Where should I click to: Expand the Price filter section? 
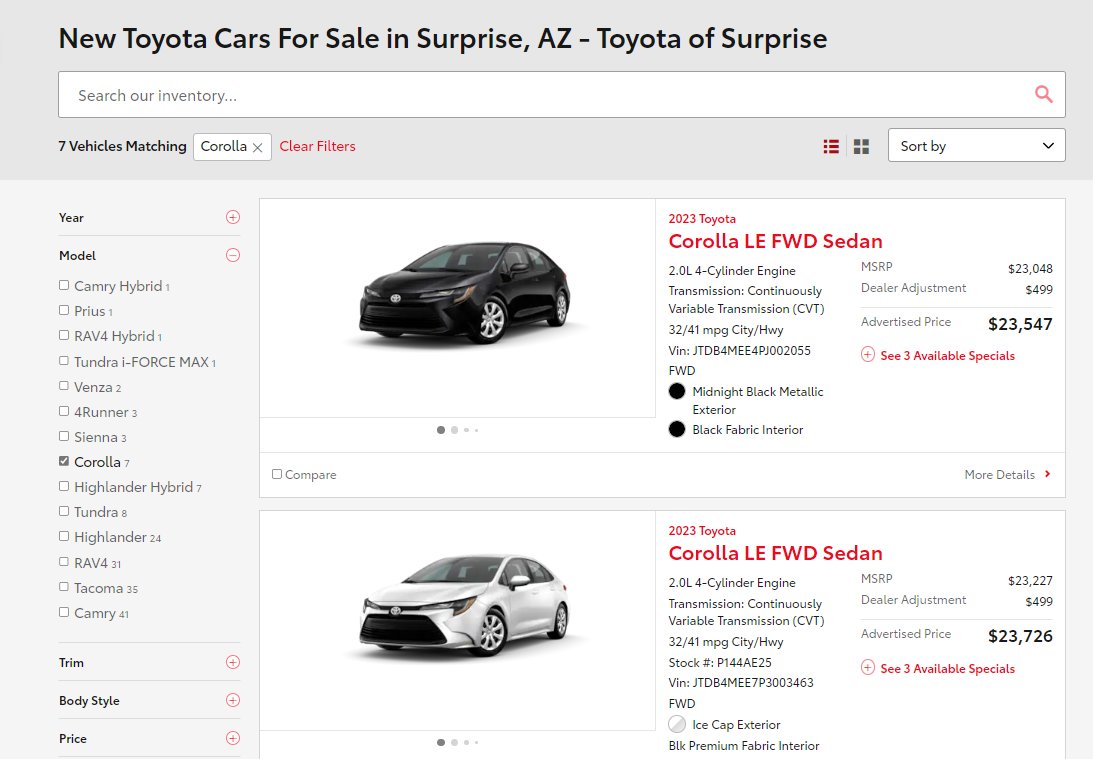[233, 738]
